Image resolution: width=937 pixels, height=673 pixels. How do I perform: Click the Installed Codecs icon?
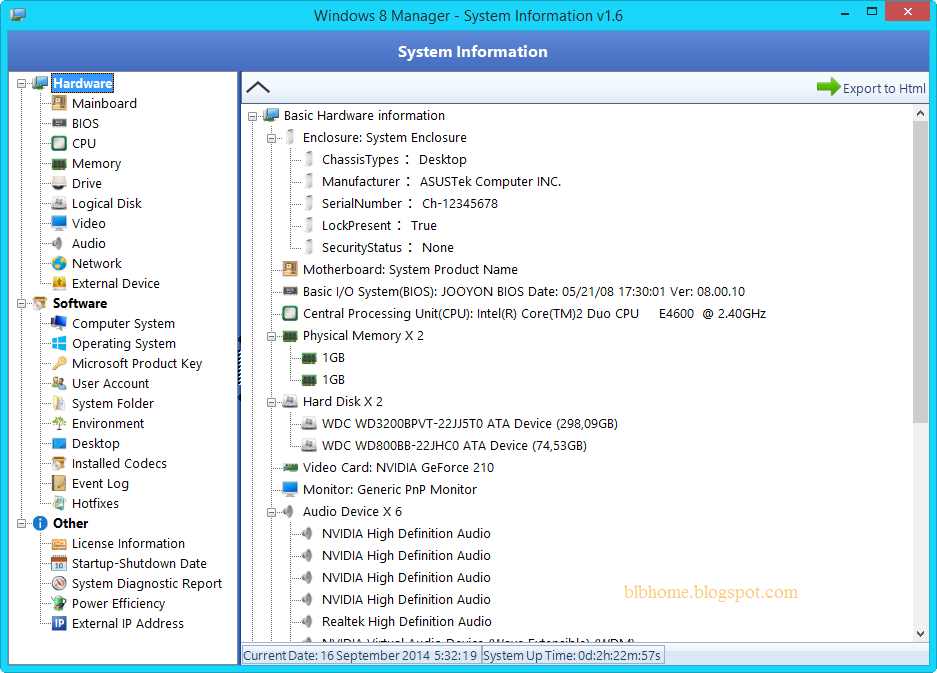point(59,463)
